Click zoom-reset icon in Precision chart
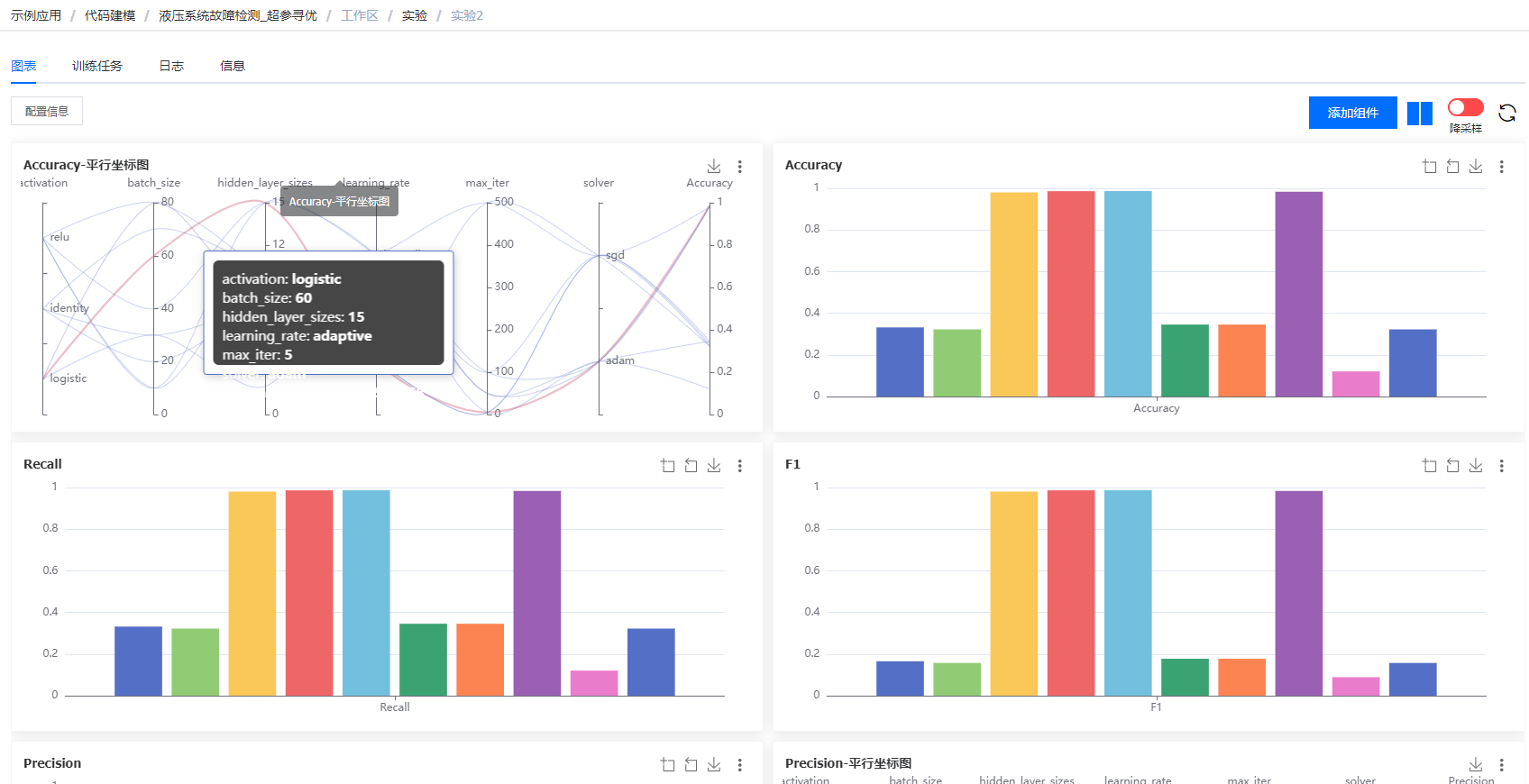The height and width of the screenshot is (784, 1529). 691,765
